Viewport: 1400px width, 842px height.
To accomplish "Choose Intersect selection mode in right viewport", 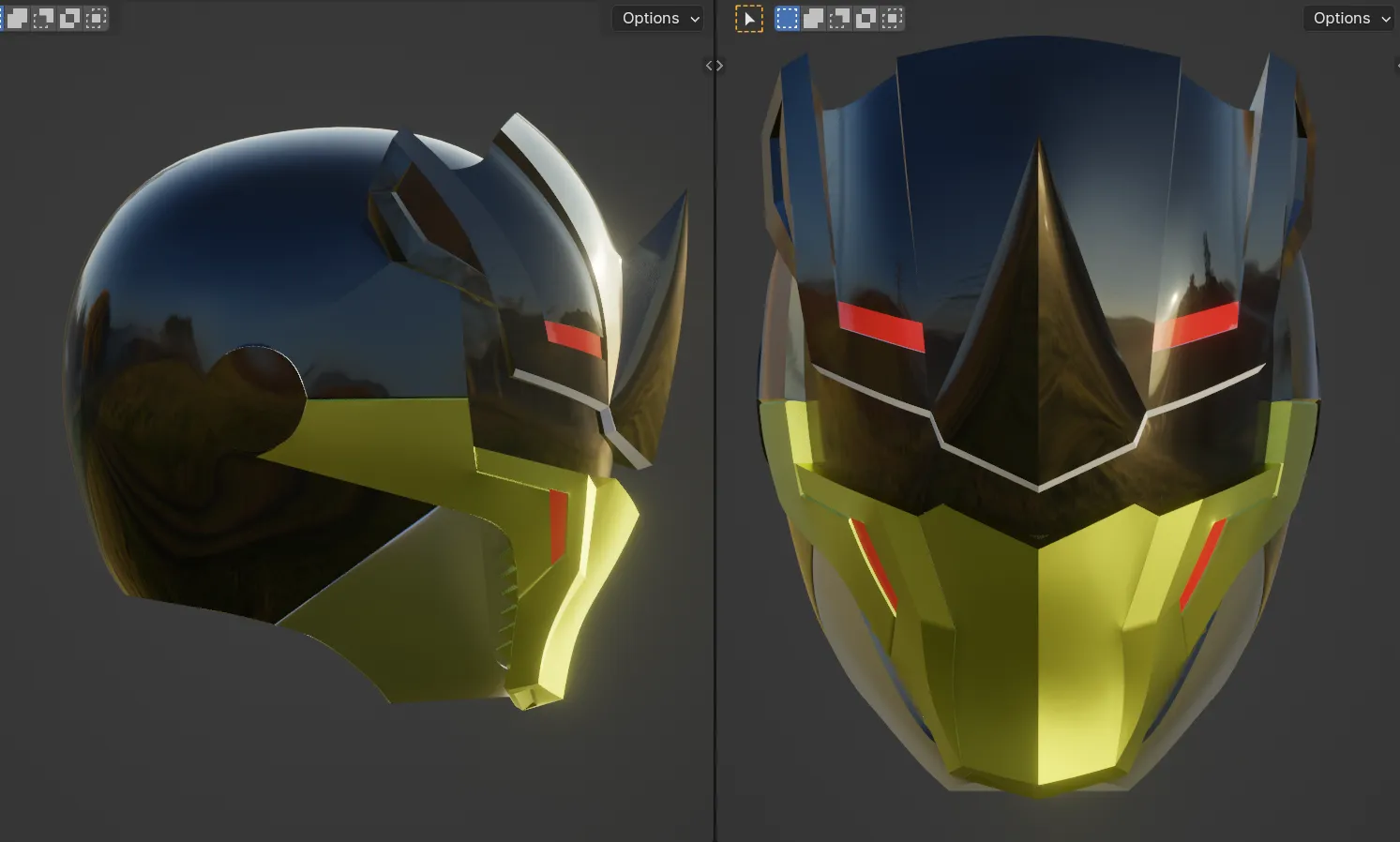I will [892, 18].
